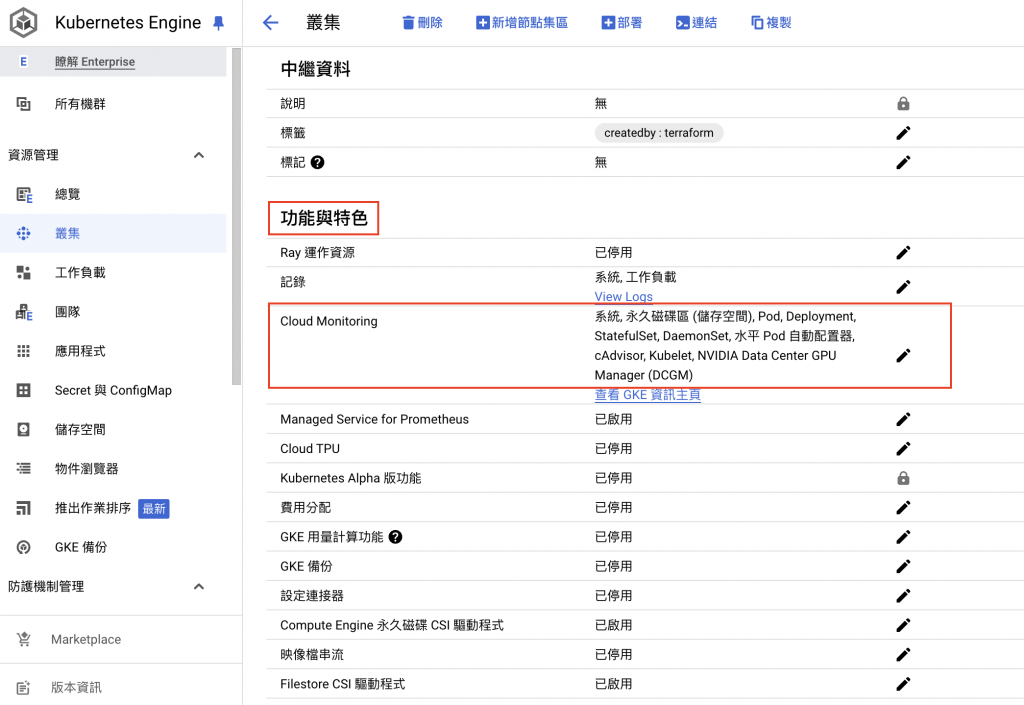Click the 部署 deploy button
The width and height of the screenshot is (1024, 705).
click(x=622, y=23)
